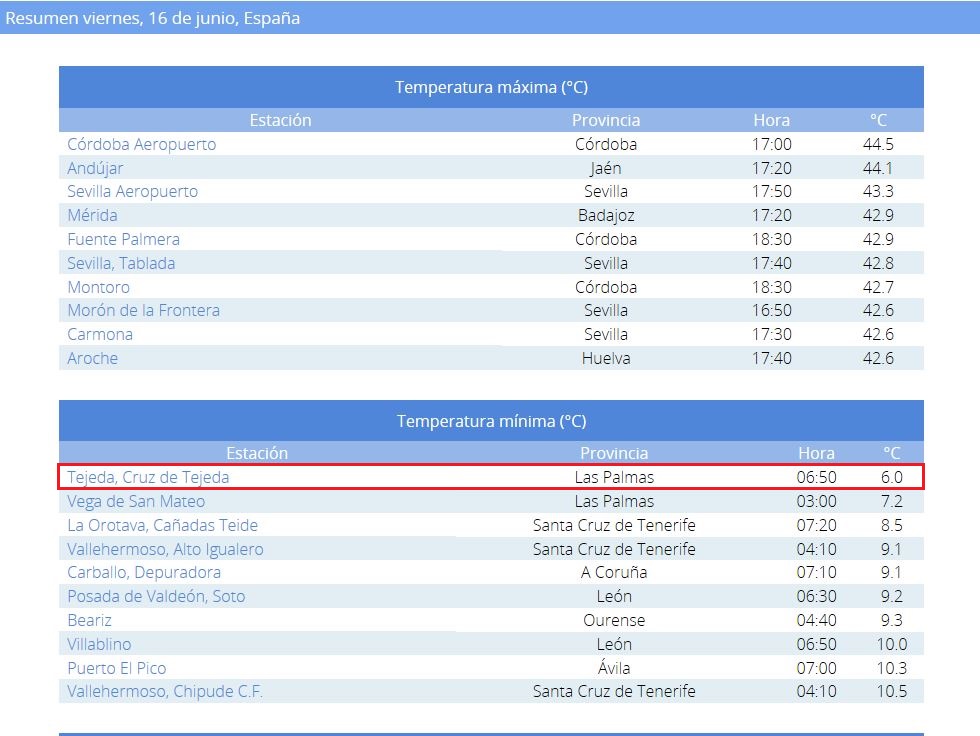Open Vallehermoso, Alto Igualero link
Viewport: 980px width, 736px height.
coord(165,549)
